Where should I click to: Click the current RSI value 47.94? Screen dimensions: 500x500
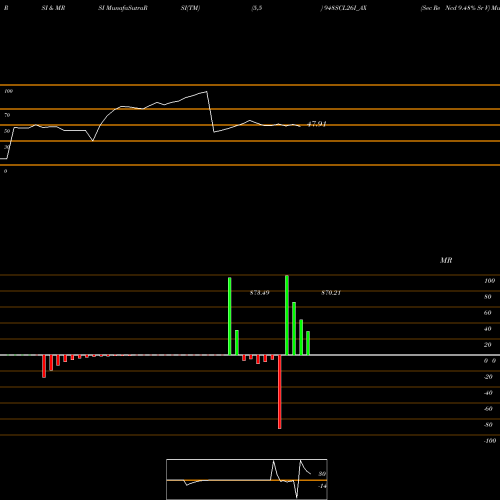316,124
